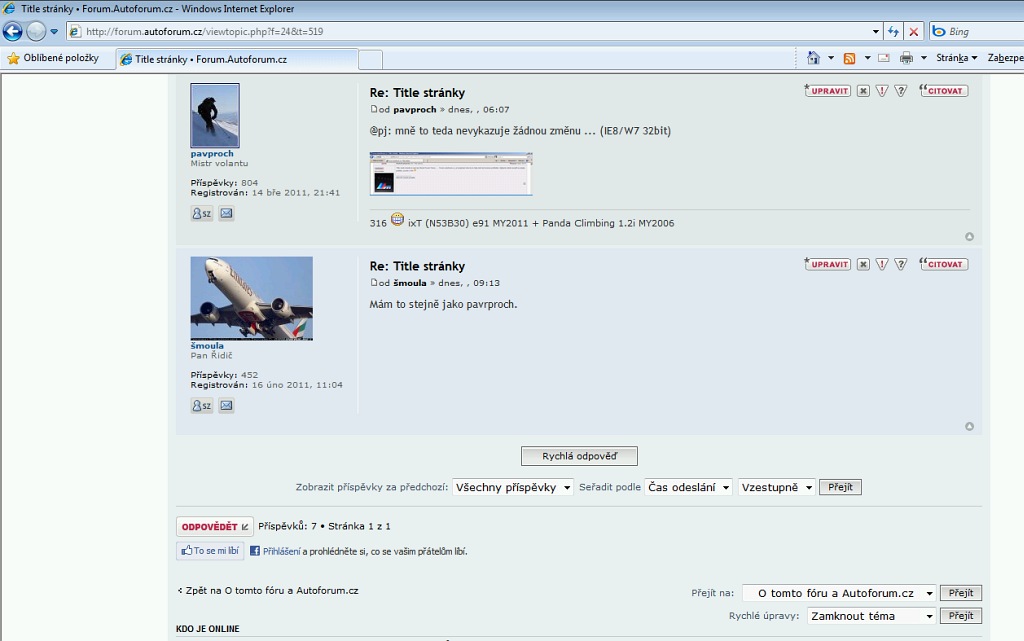The height and width of the screenshot is (641, 1024).
Task: Click the 'Rychlá odpověď' button
Action: click(x=579, y=456)
